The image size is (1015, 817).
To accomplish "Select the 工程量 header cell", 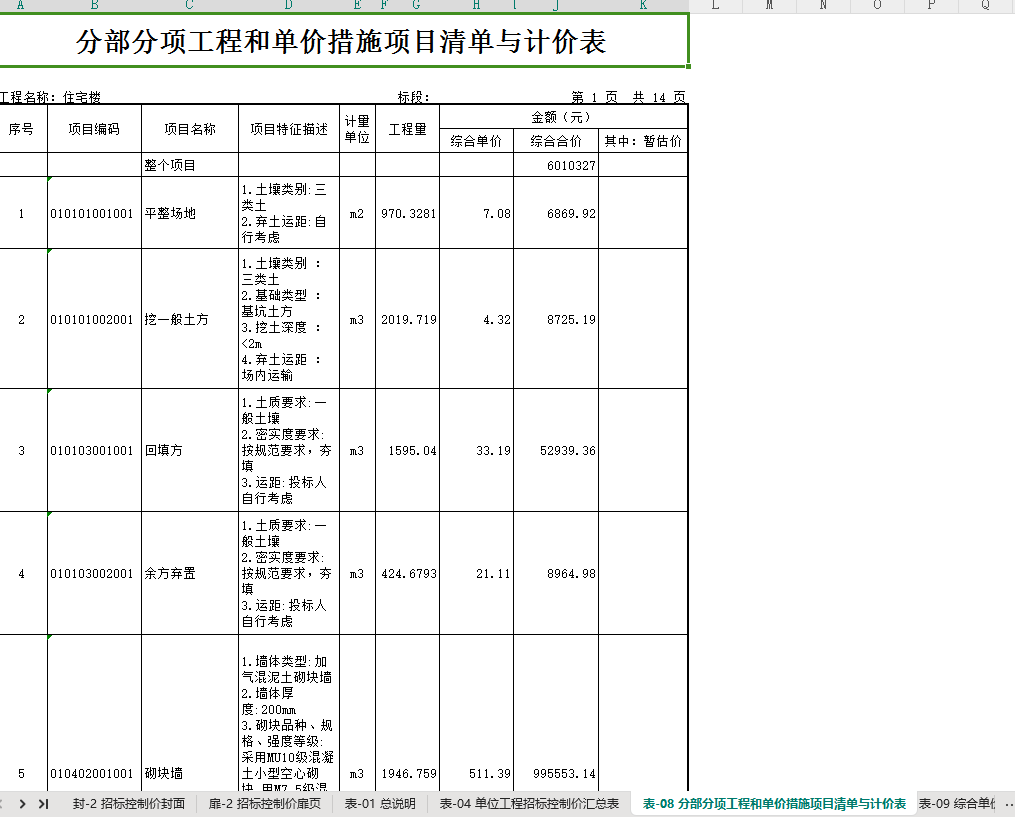I will (407, 129).
